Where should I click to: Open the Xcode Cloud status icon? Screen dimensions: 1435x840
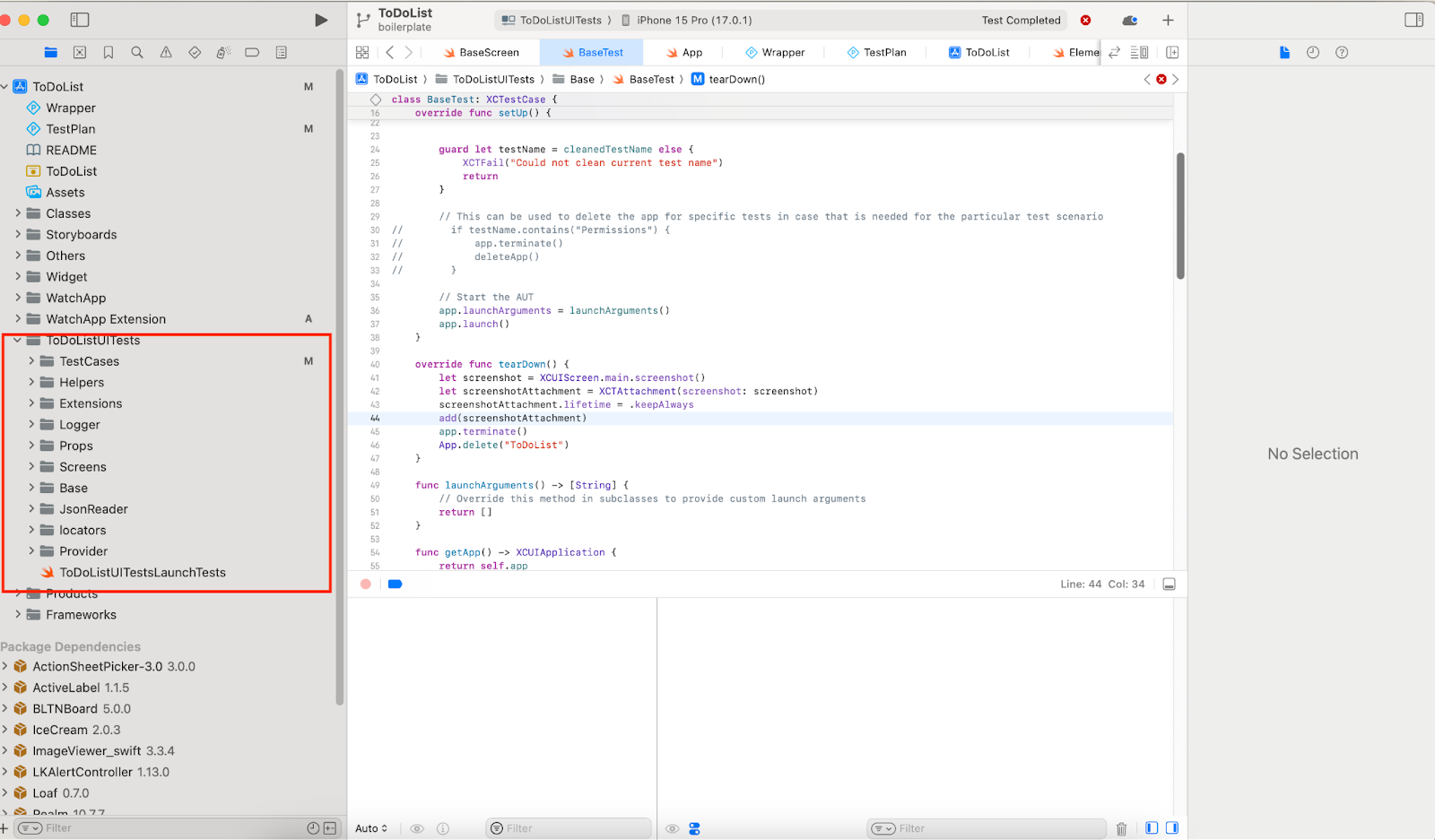[x=1130, y=20]
